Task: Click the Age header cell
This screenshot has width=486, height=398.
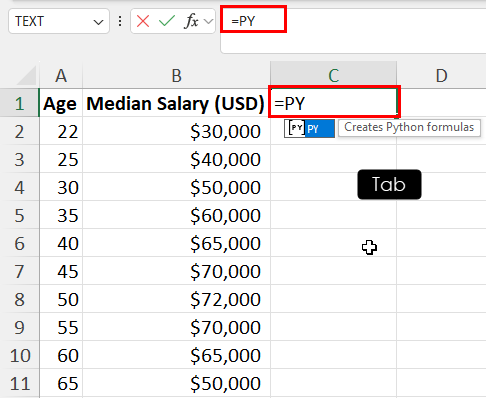Action: coord(61,103)
